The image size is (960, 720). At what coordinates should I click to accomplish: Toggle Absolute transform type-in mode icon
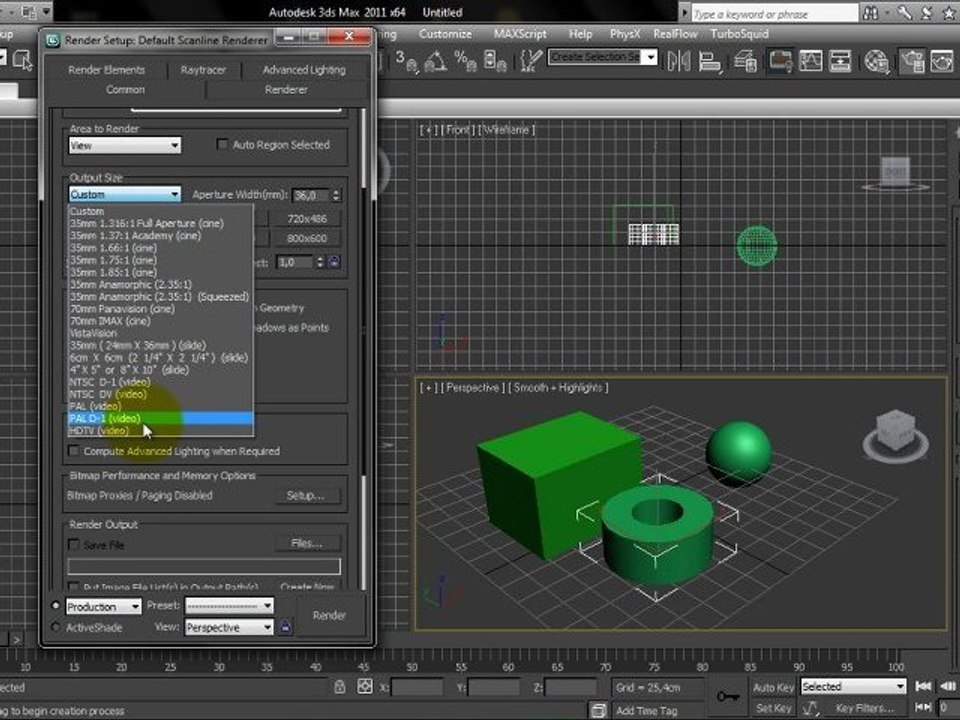click(365, 686)
